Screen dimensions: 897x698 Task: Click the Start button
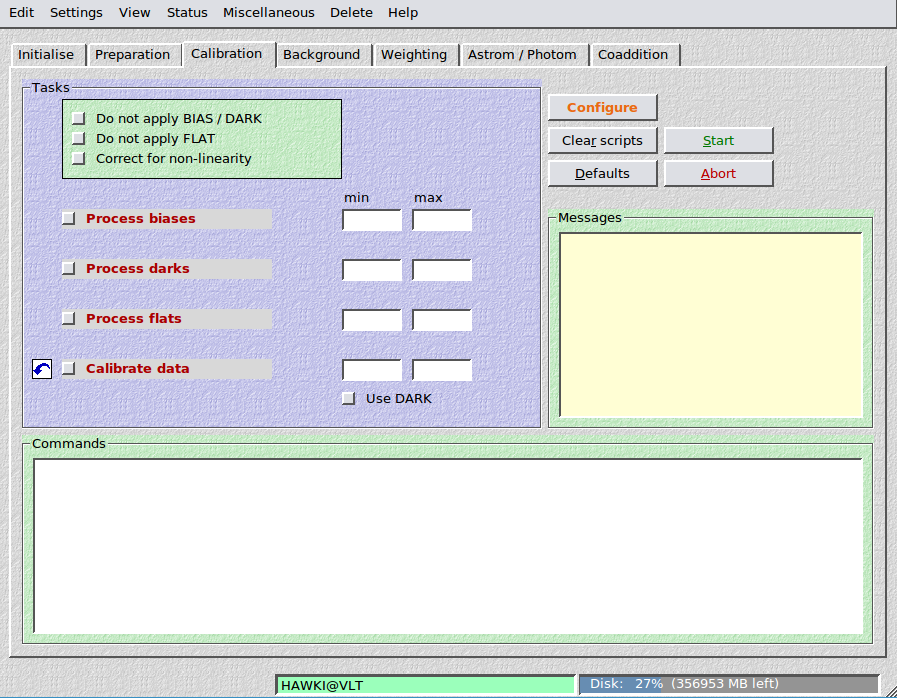[718, 141]
